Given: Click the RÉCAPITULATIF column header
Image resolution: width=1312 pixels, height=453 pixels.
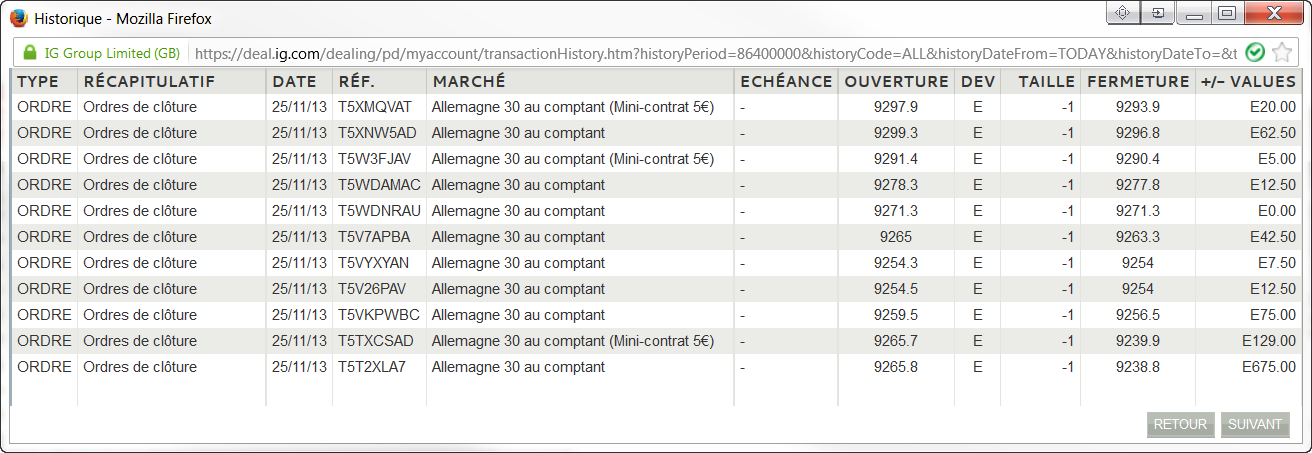Looking at the screenshot, I should (149, 82).
